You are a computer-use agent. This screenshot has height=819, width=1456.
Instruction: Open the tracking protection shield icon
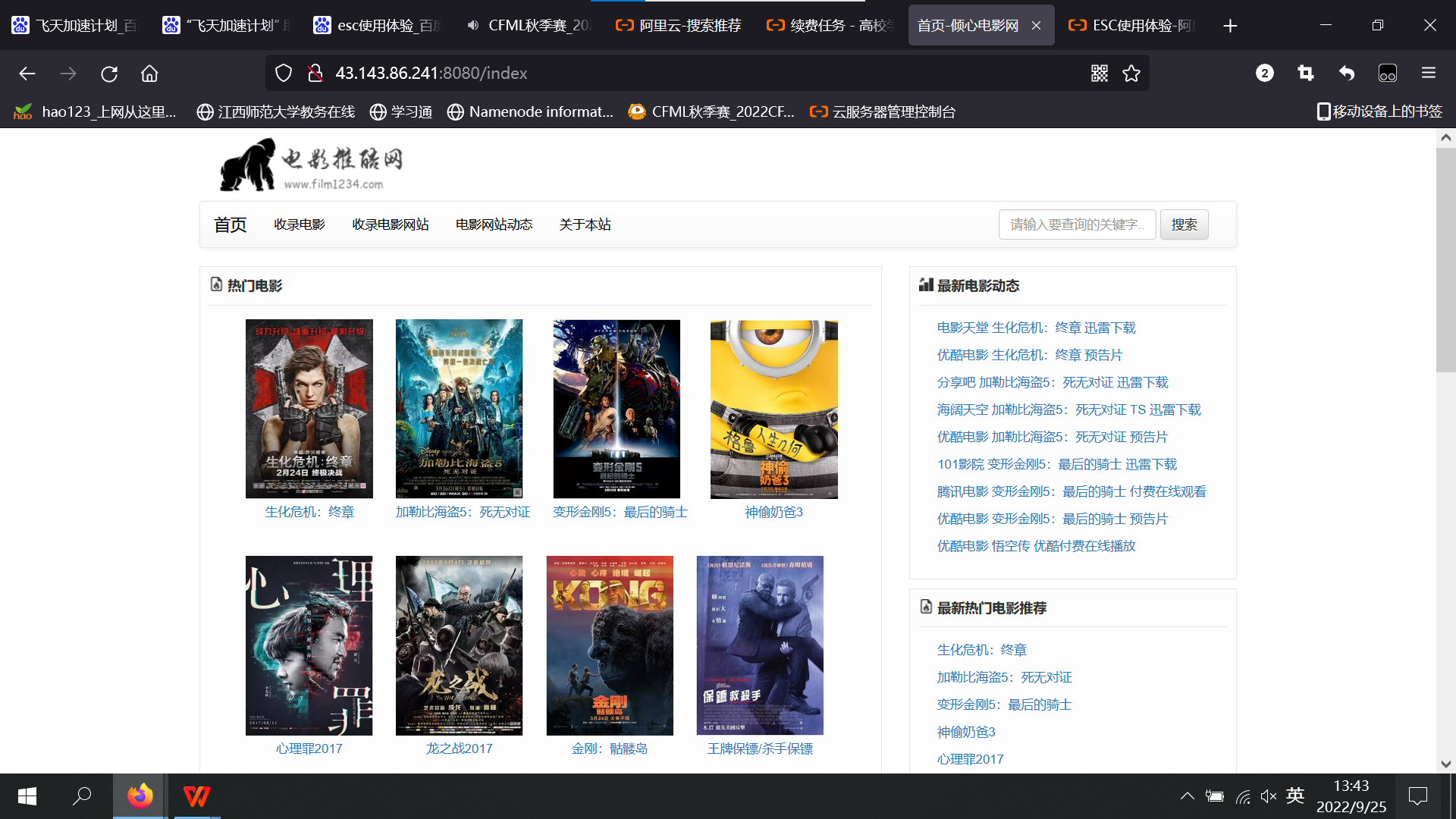[x=283, y=73]
